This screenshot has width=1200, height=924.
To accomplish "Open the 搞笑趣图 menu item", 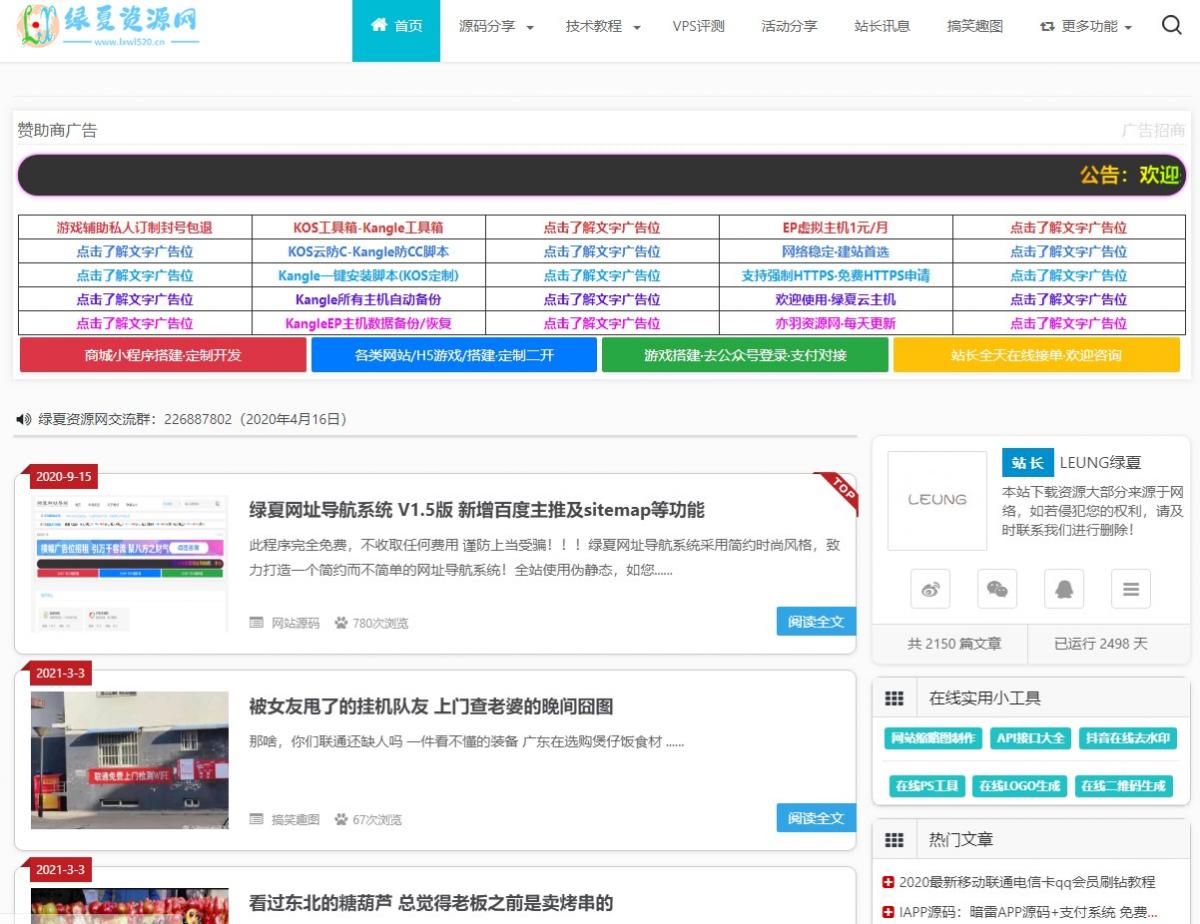I will coord(974,27).
